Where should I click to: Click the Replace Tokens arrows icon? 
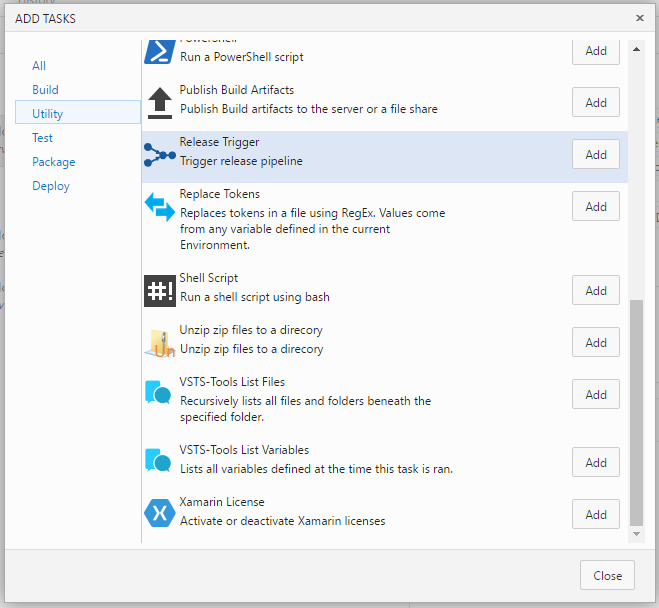pos(160,207)
